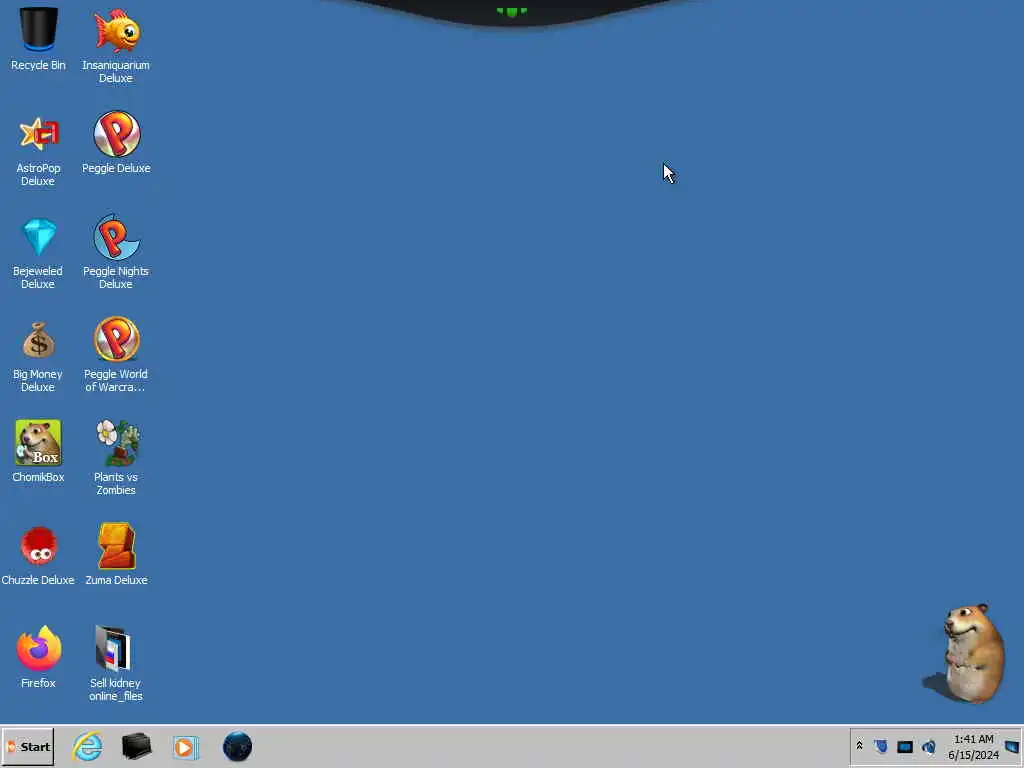The width and height of the screenshot is (1024, 768).
Task: Open Windows Media Player from taskbar
Action: (x=186, y=747)
